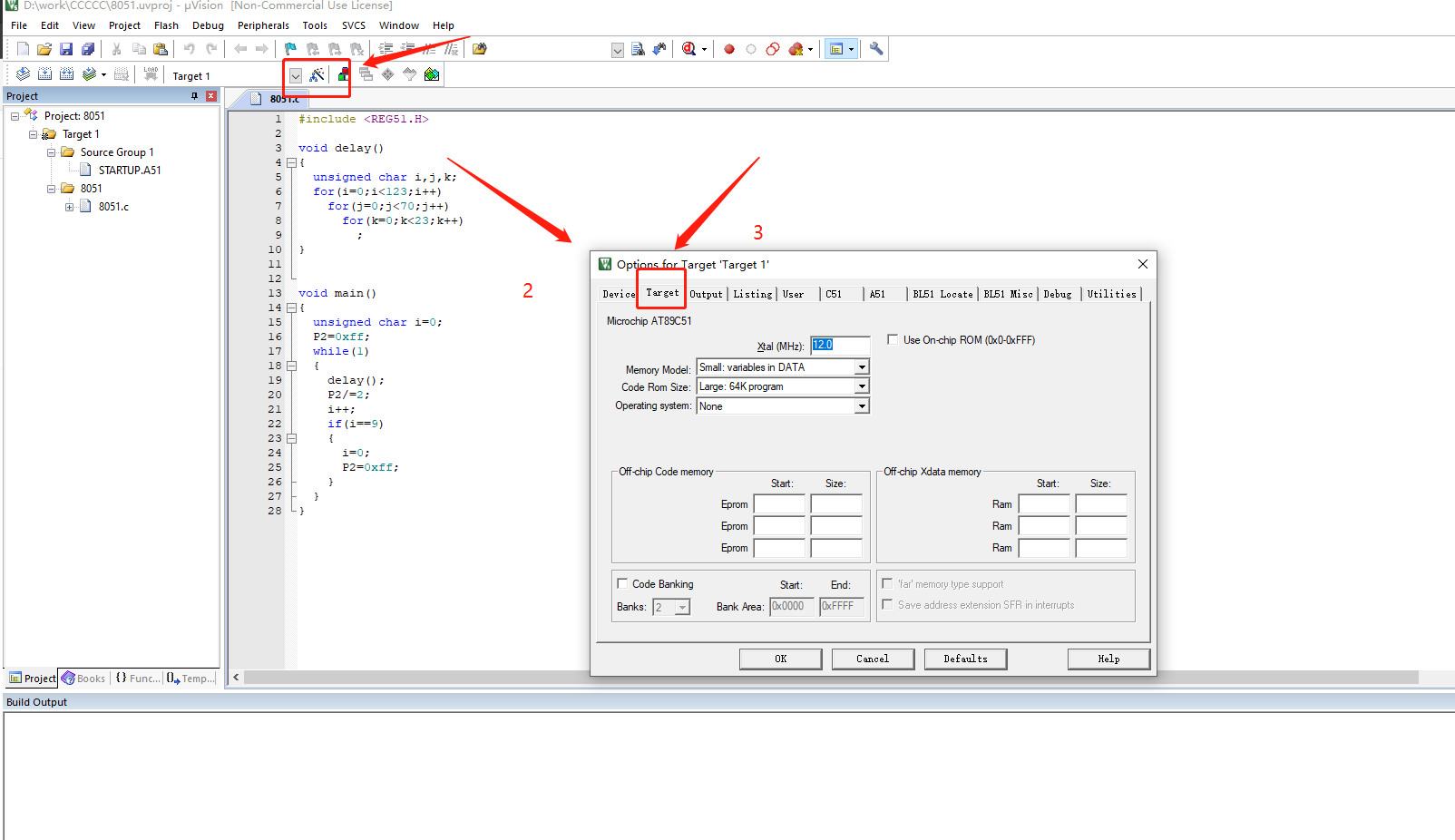Click the Manage Project Items colored blocks icon
Screen dimensions: 1455x840
click(343, 74)
